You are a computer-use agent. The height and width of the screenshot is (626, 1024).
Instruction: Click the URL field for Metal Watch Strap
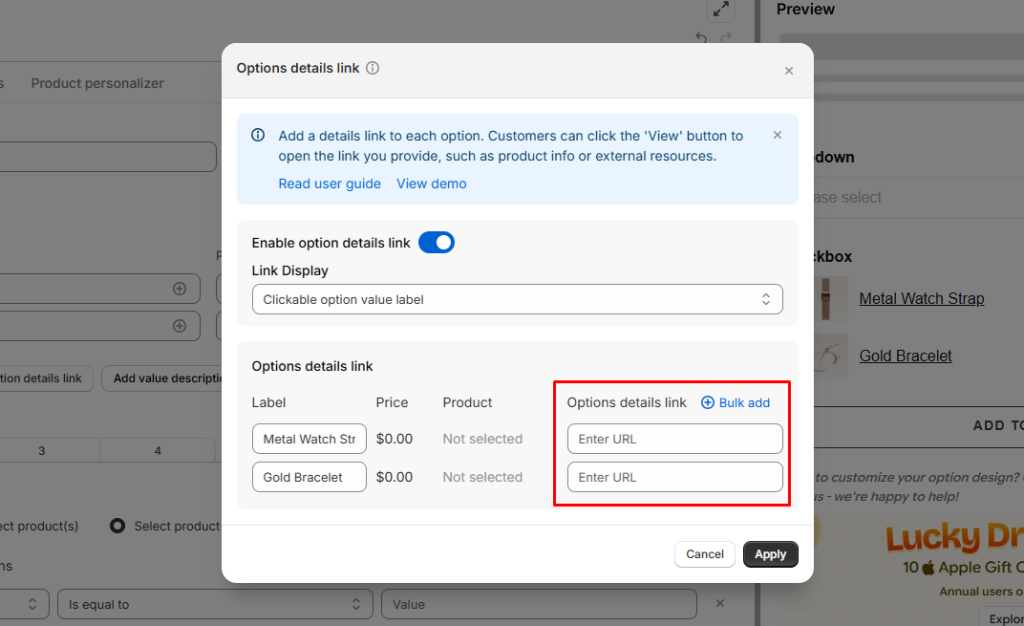point(674,439)
